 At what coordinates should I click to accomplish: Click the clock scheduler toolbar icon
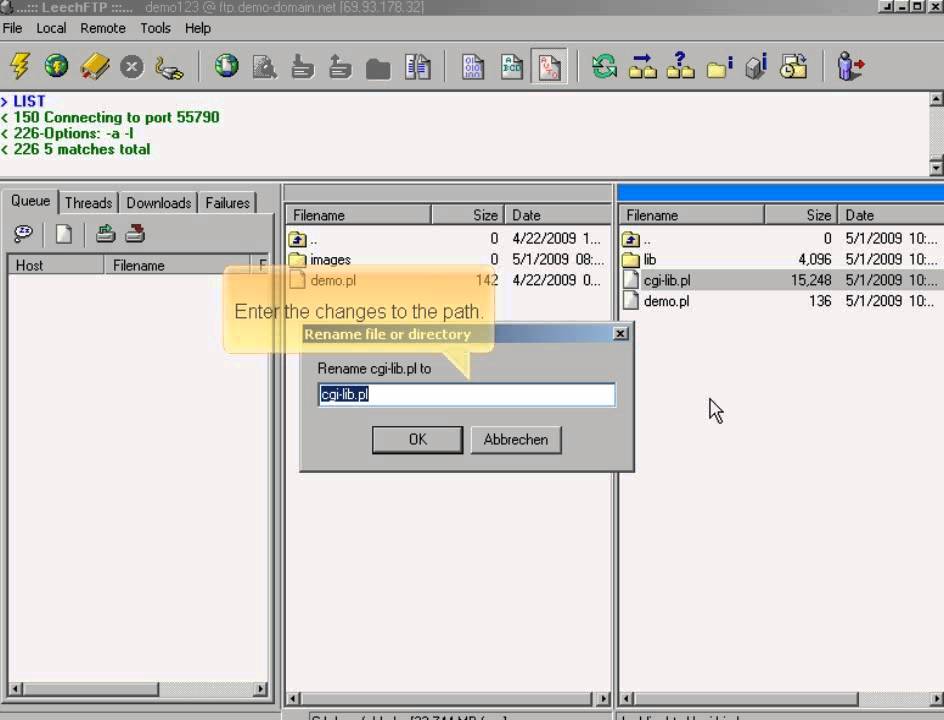pyautogui.click(x=793, y=67)
